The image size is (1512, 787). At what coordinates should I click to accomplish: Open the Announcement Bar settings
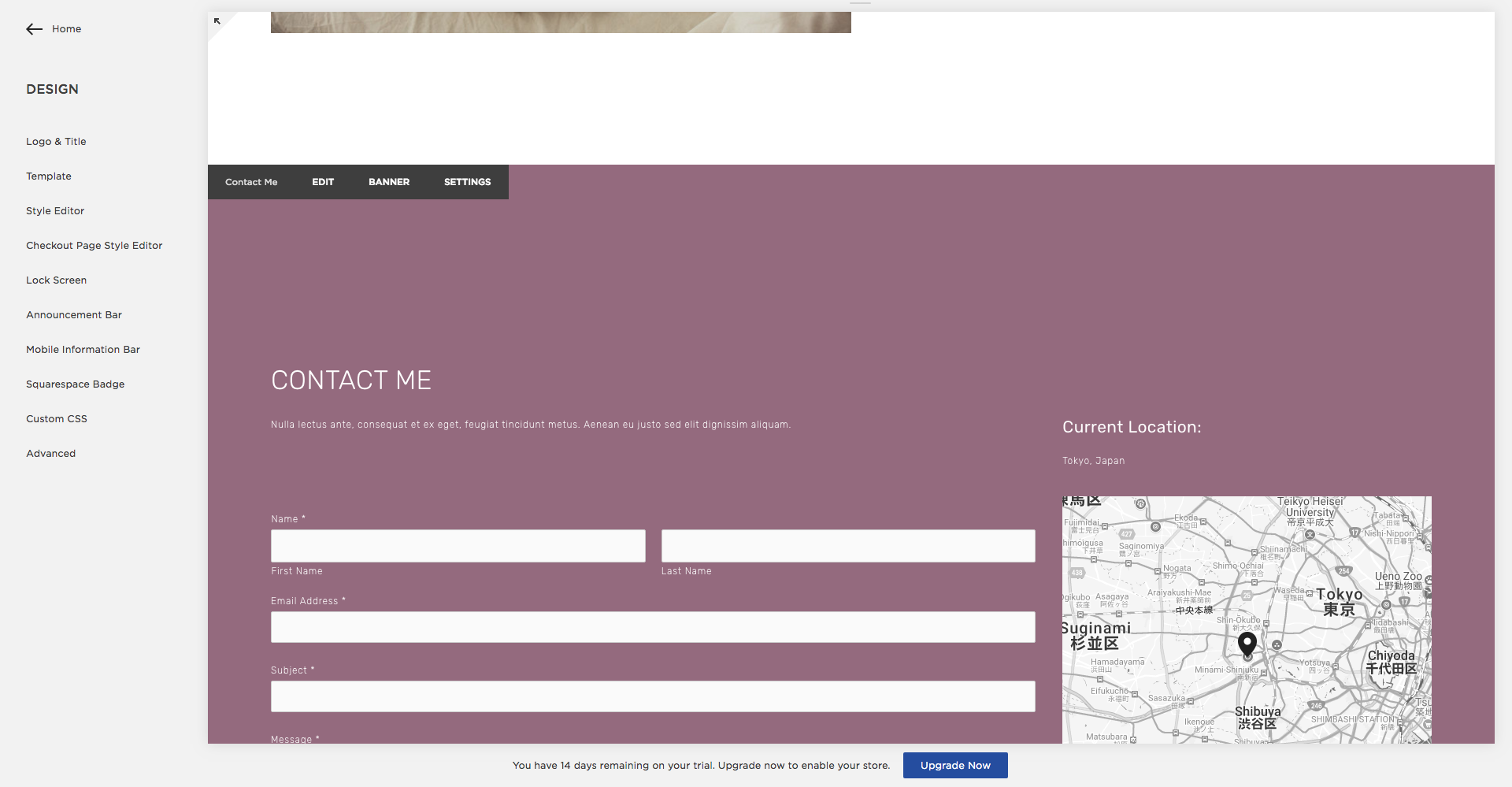point(73,314)
